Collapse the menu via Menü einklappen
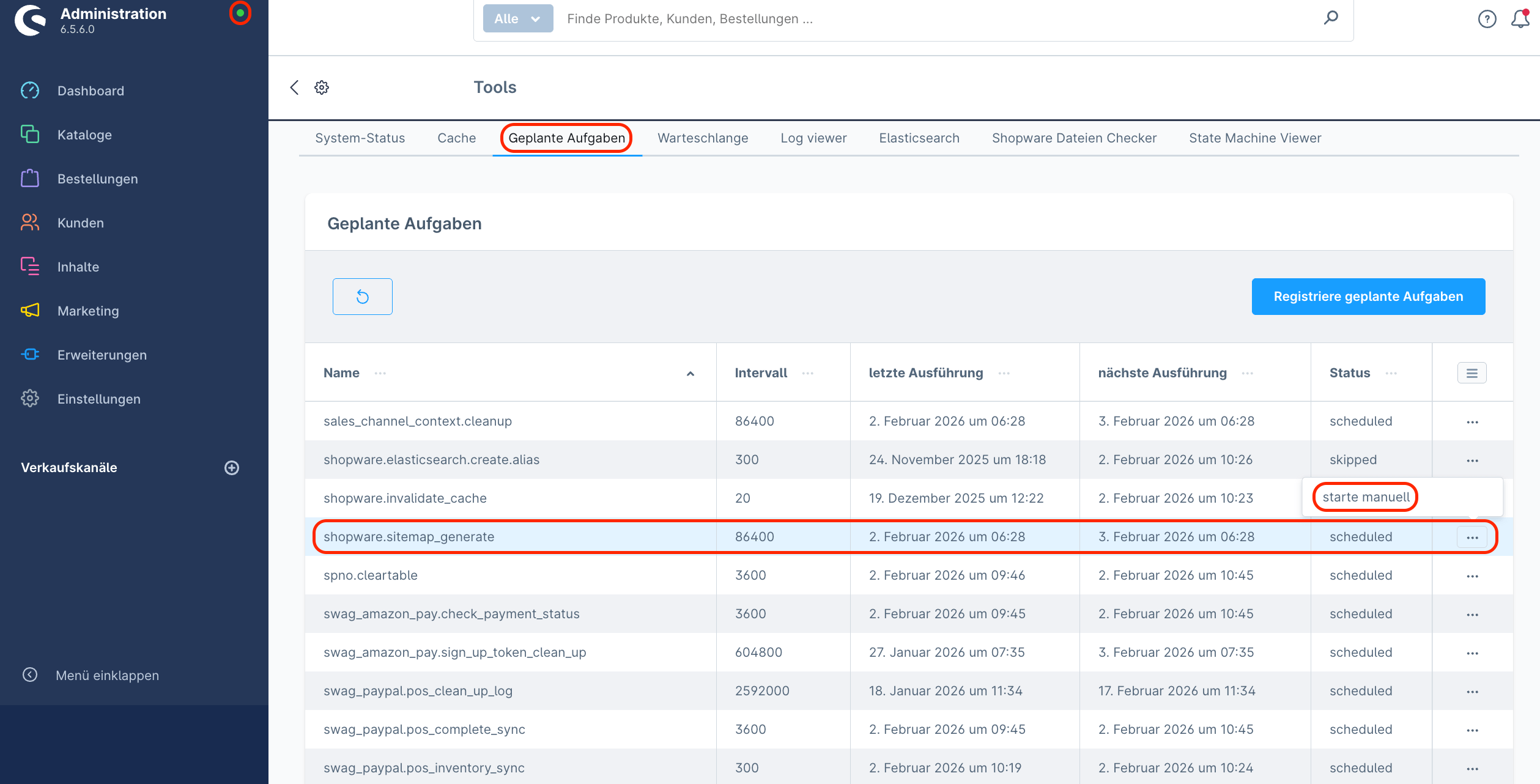Screen dimensions: 1540x784 click(91, 675)
